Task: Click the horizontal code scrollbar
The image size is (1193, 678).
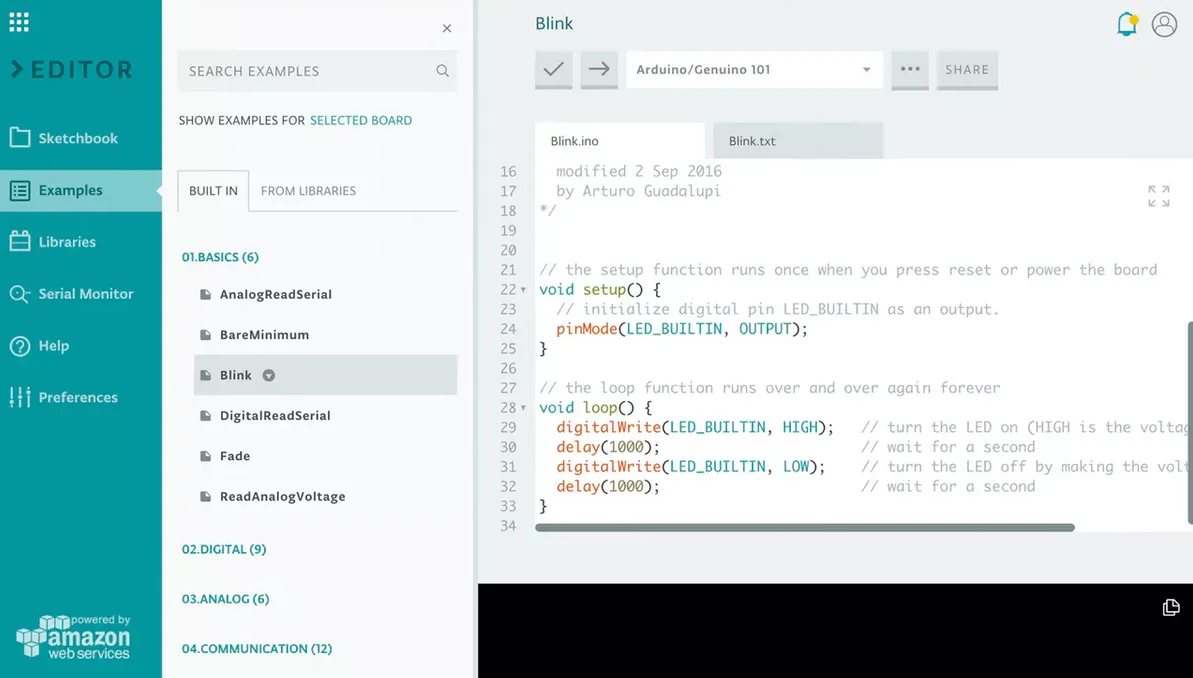Action: 804,527
